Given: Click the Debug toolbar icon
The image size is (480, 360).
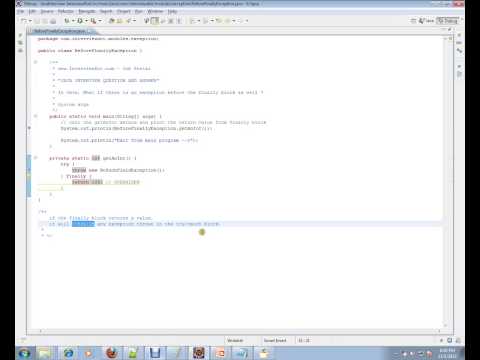Looking at the screenshot, I should click(x=67, y=21).
